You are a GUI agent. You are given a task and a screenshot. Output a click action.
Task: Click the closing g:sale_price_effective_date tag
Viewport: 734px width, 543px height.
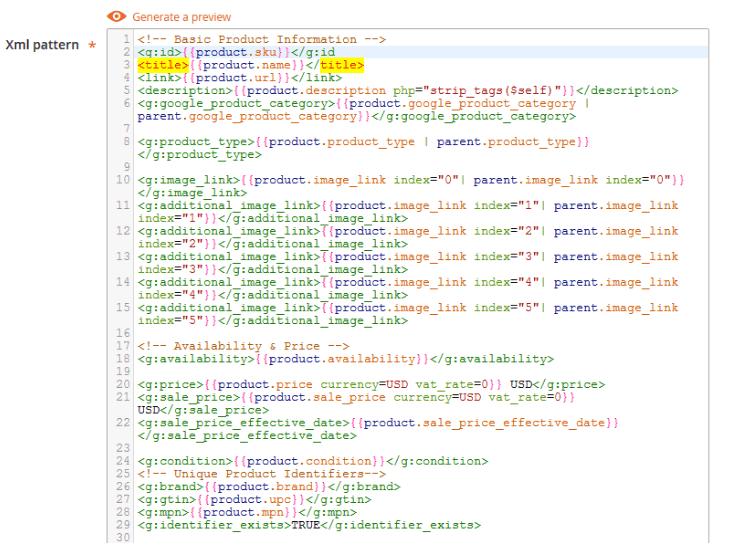(x=247, y=436)
